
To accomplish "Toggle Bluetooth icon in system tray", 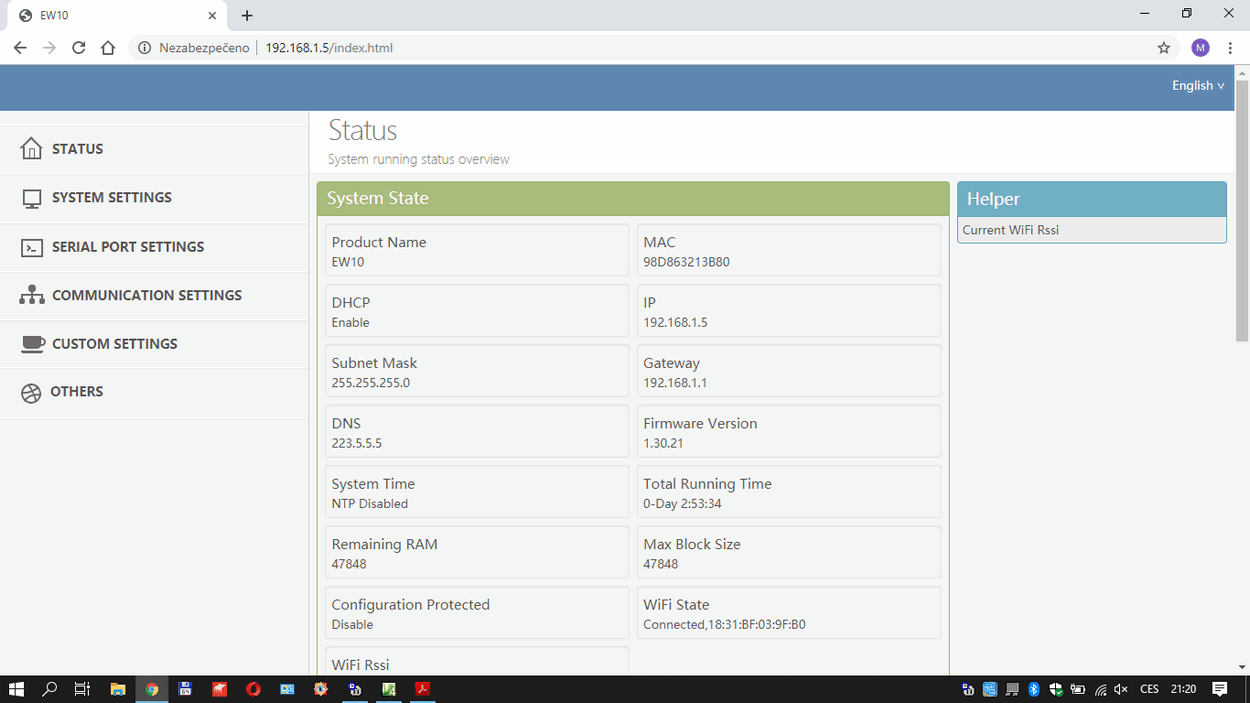I will click(1034, 689).
